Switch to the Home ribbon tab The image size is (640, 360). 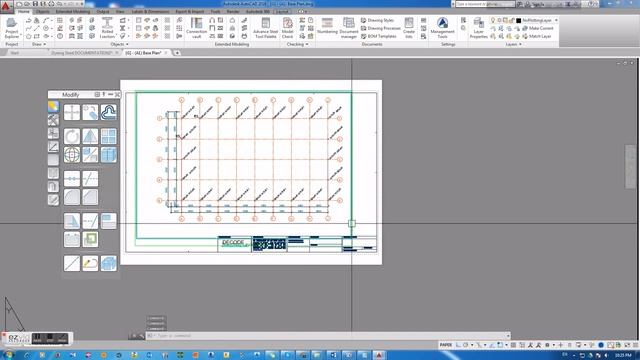24,11
